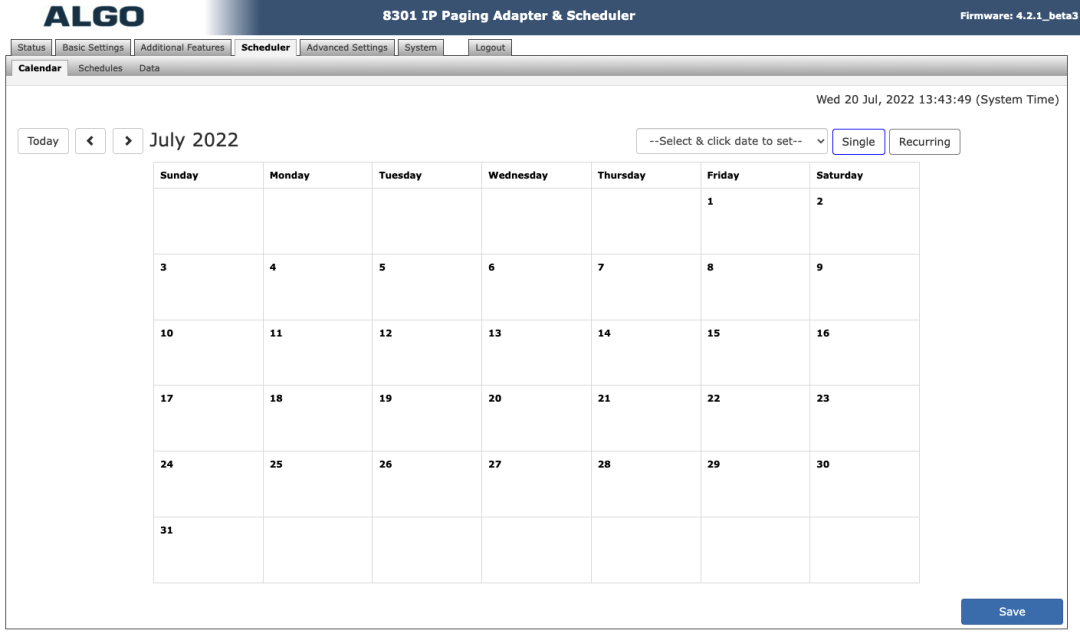Click the Logout tab
Screen dimensions: 1080x637
click(490, 48)
